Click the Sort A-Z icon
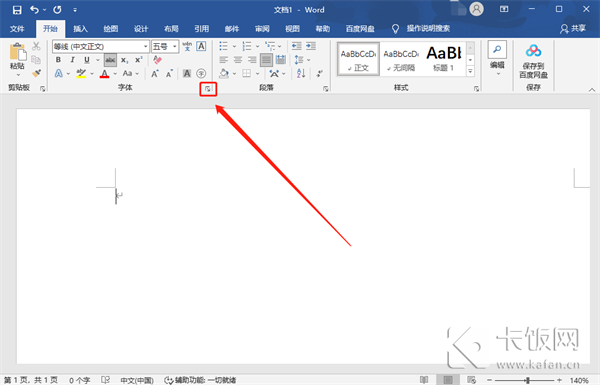The height and width of the screenshot is (385, 600). click(301, 73)
